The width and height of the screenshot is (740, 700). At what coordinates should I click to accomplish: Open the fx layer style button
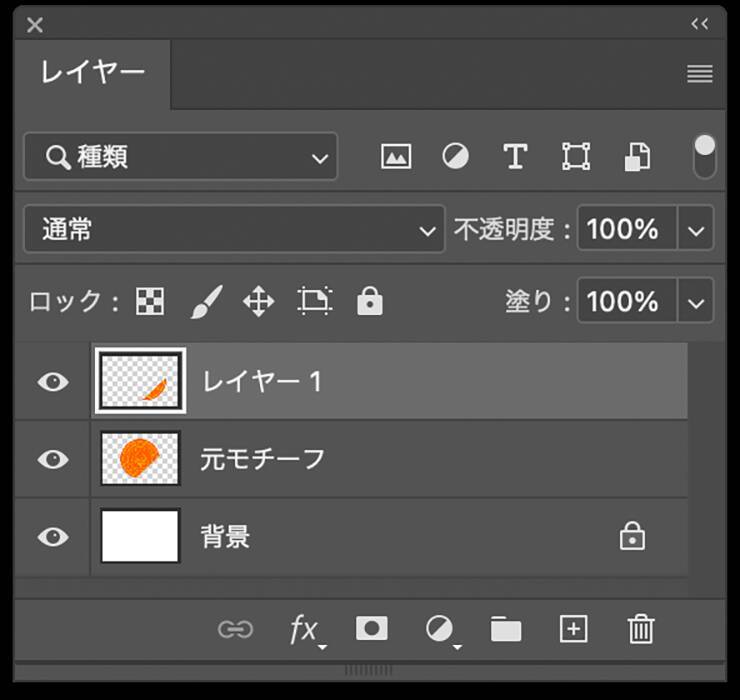point(305,629)
